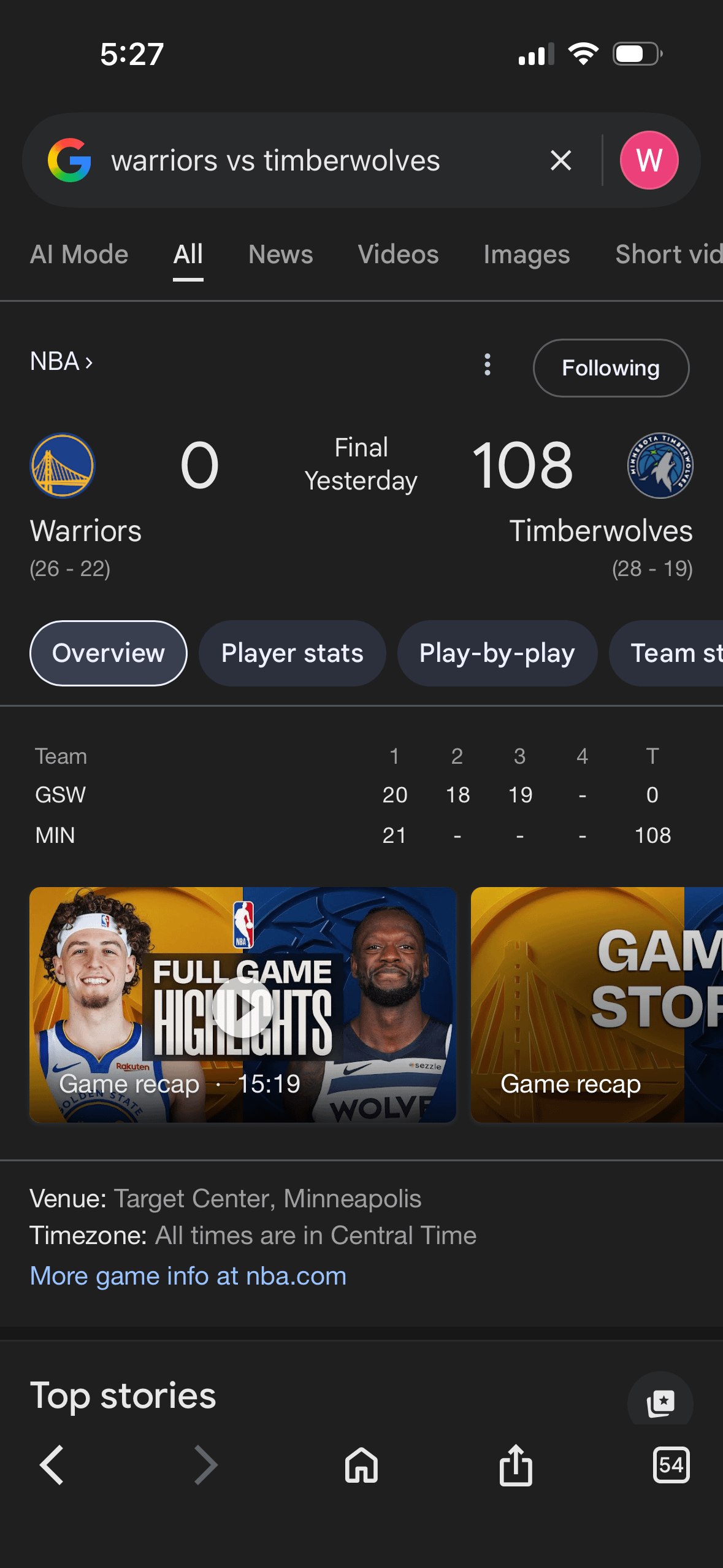Select the Player stats chip

pyautogui.click(x=292, y=653)
